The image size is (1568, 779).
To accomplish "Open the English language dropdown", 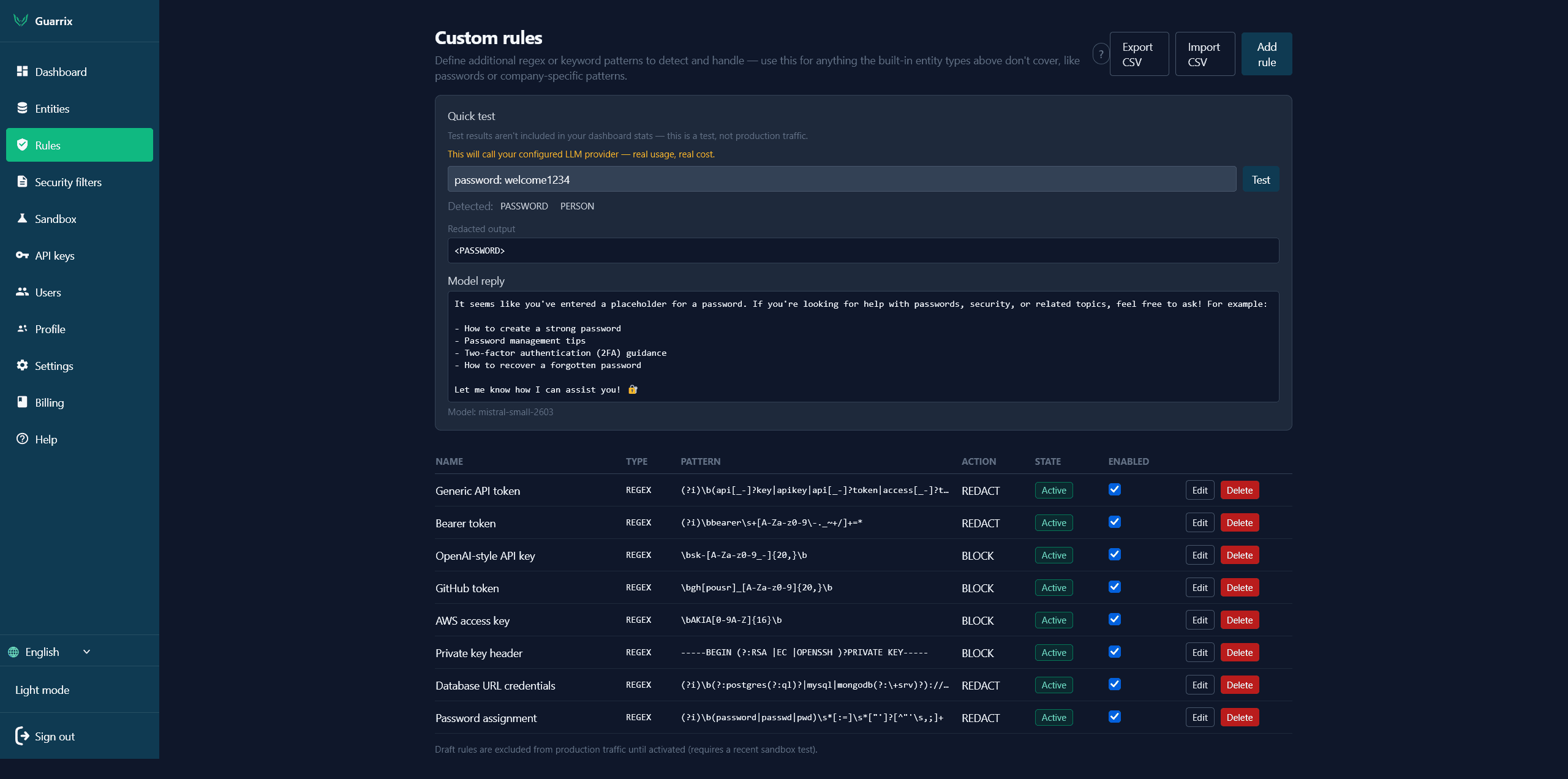I will tap(50, 652).
